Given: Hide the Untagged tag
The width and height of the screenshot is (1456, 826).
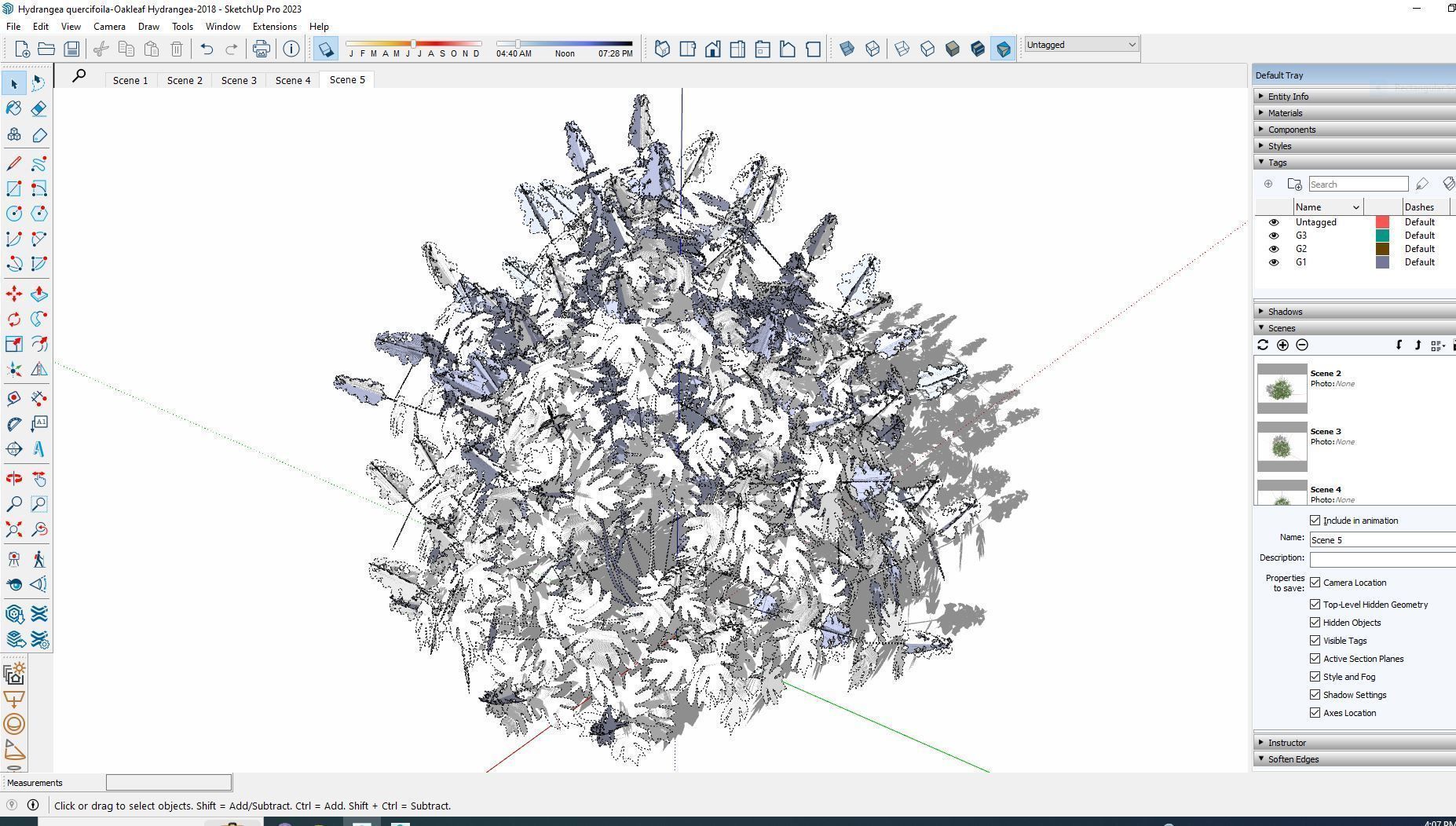Looking at the screenshot, I should coord(1274,222).
